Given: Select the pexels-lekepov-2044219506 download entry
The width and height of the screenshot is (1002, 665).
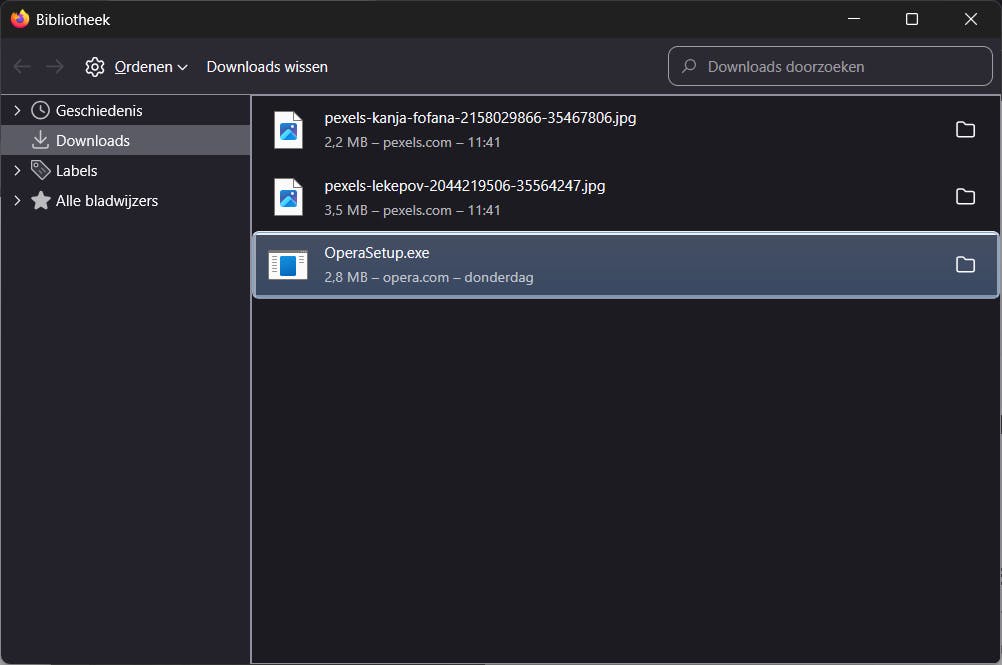Looking at the screenshot, I should 600,197.
